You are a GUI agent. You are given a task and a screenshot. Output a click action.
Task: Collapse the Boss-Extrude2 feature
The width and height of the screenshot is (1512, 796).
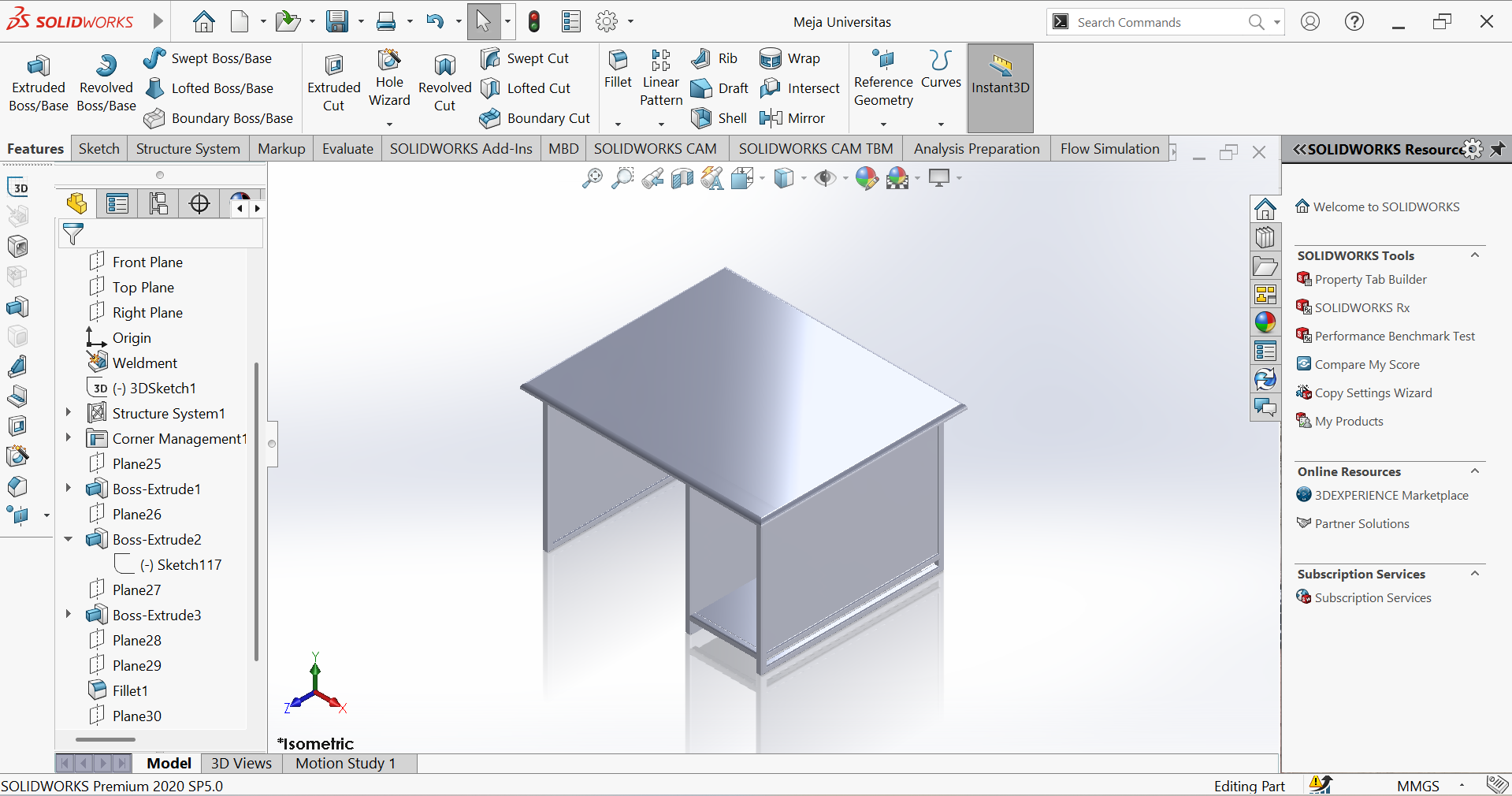click(x=69, y=539)
